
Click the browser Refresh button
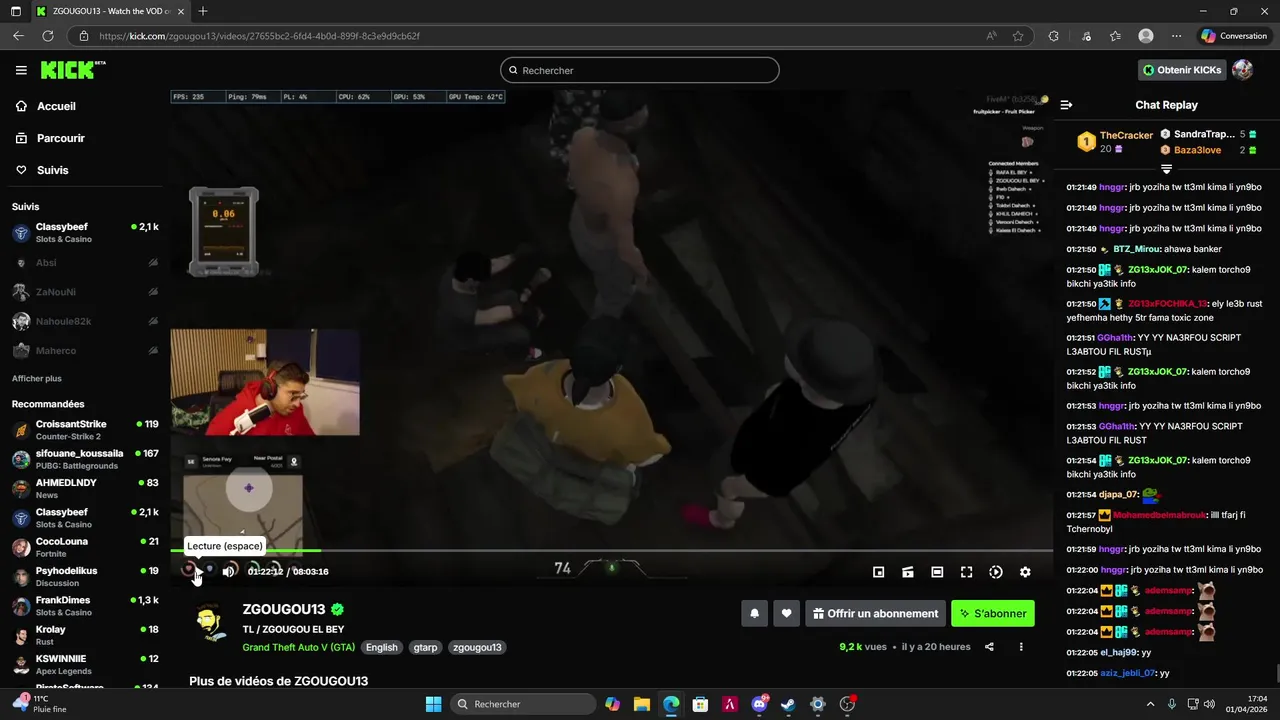47,36
